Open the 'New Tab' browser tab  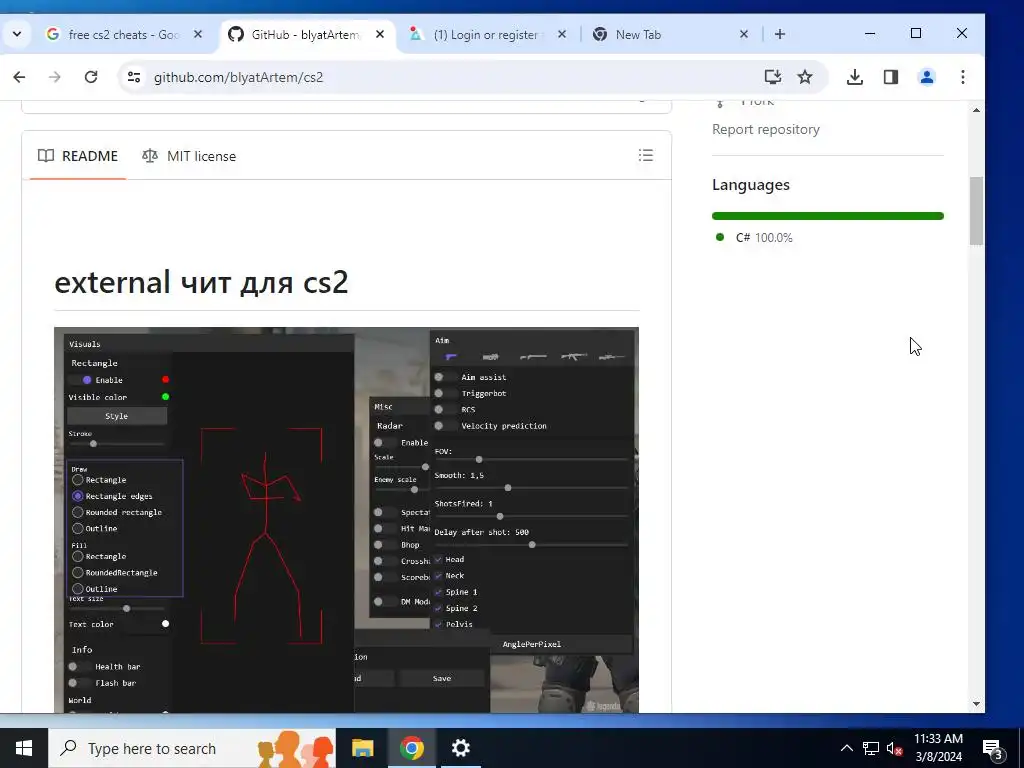[x=669, y=34]
